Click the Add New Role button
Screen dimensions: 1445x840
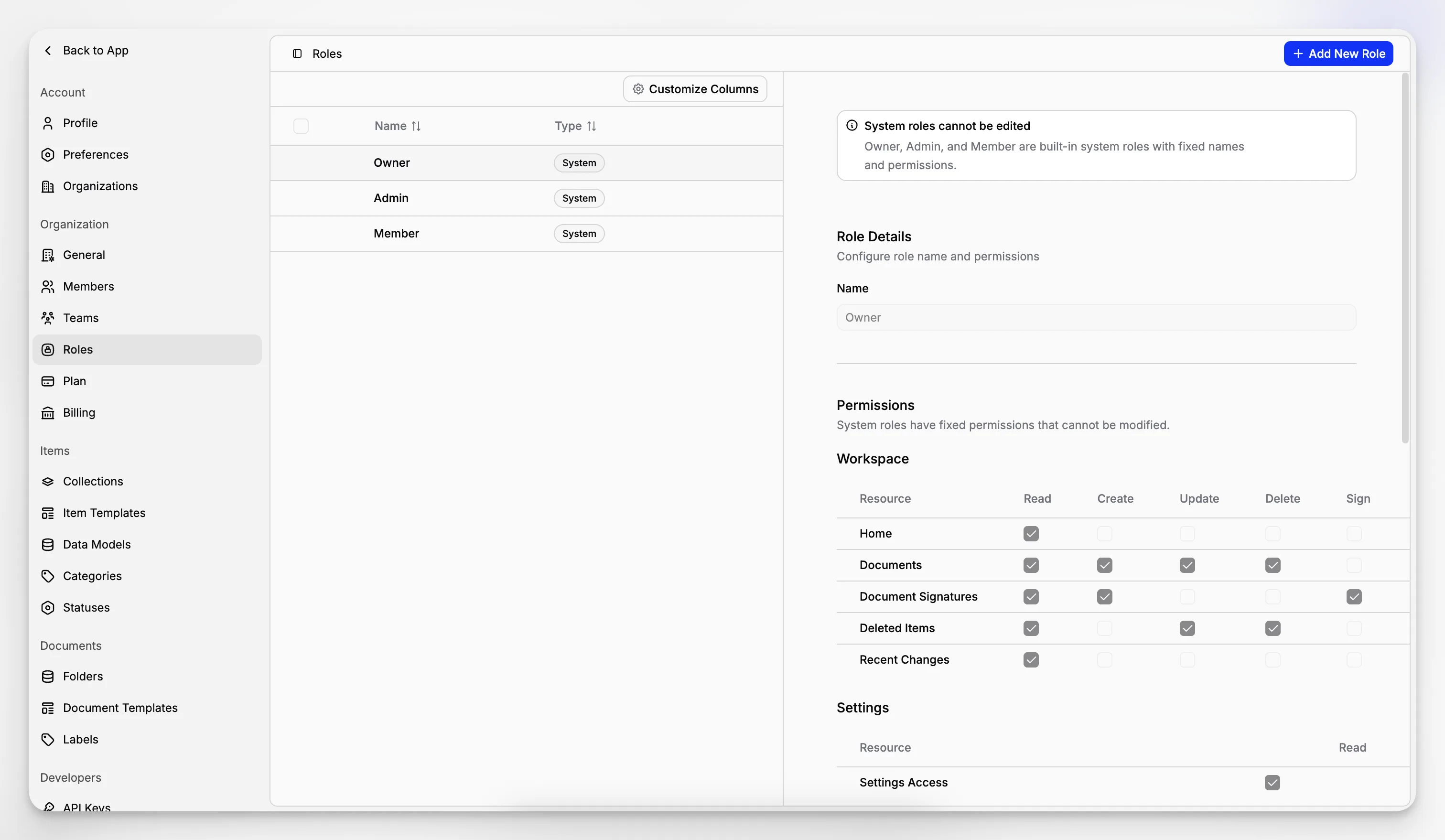[1338, 54]
